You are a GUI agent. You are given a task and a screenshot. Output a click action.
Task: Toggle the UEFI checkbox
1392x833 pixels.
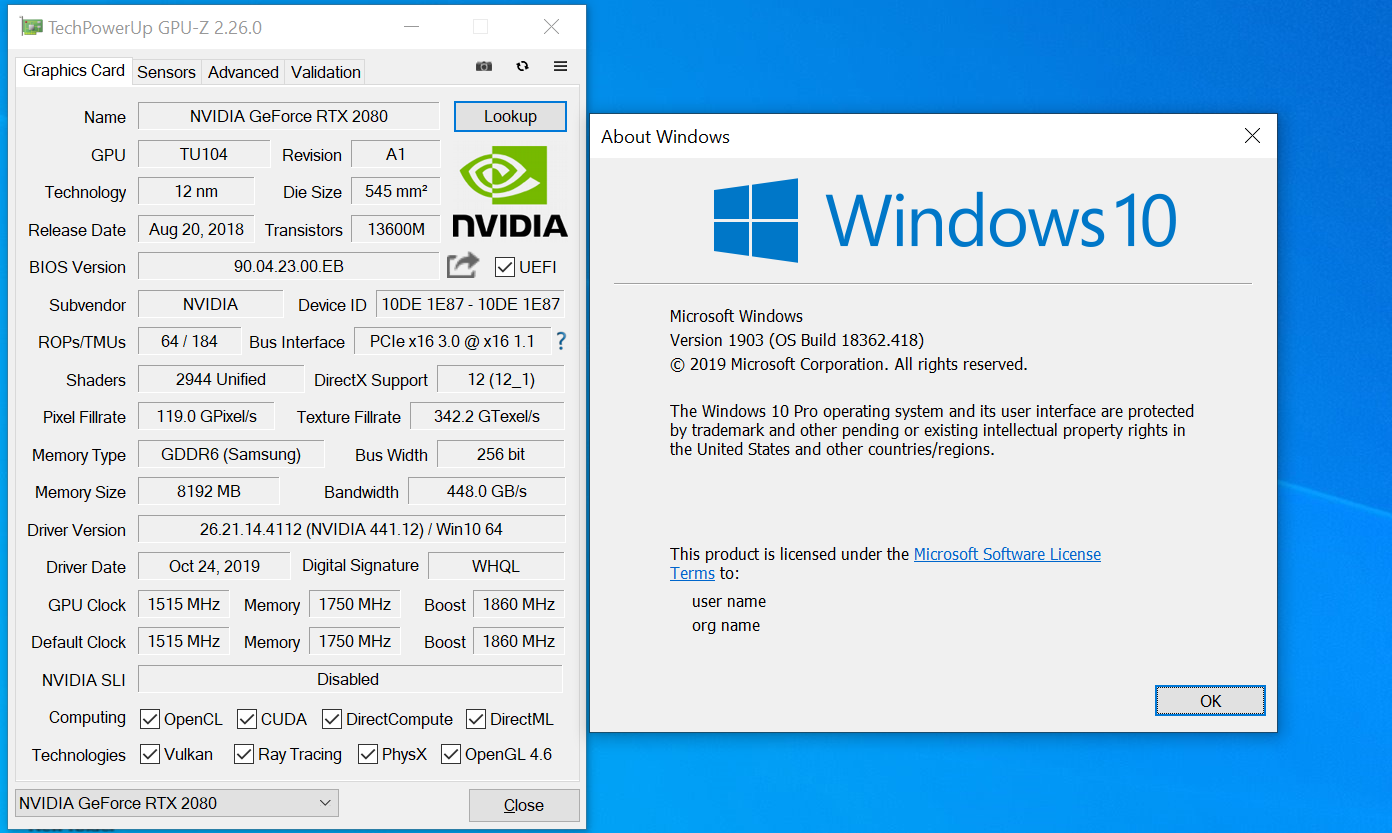pyautogui.click(x=505, y=267)
